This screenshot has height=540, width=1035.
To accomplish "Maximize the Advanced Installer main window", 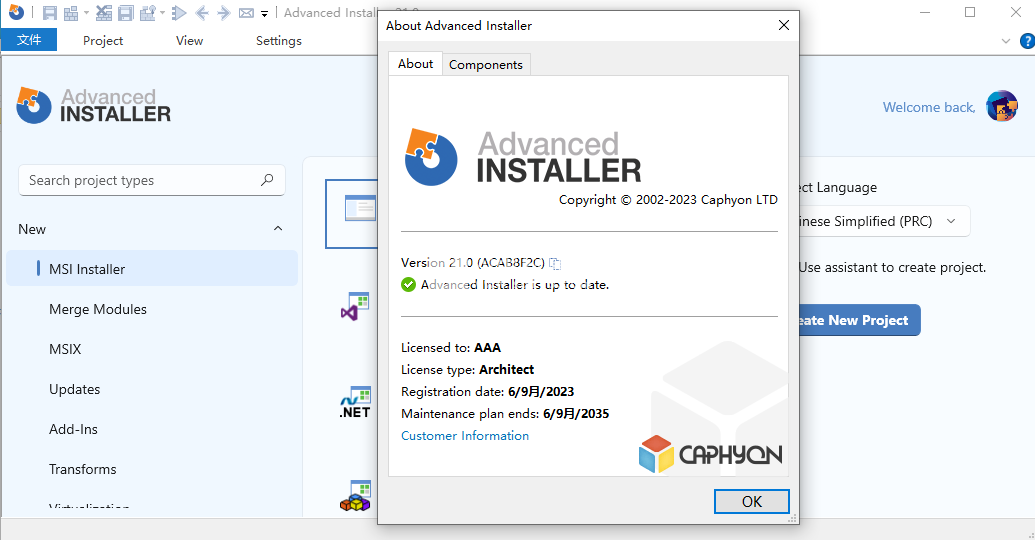I will (970, 13).
